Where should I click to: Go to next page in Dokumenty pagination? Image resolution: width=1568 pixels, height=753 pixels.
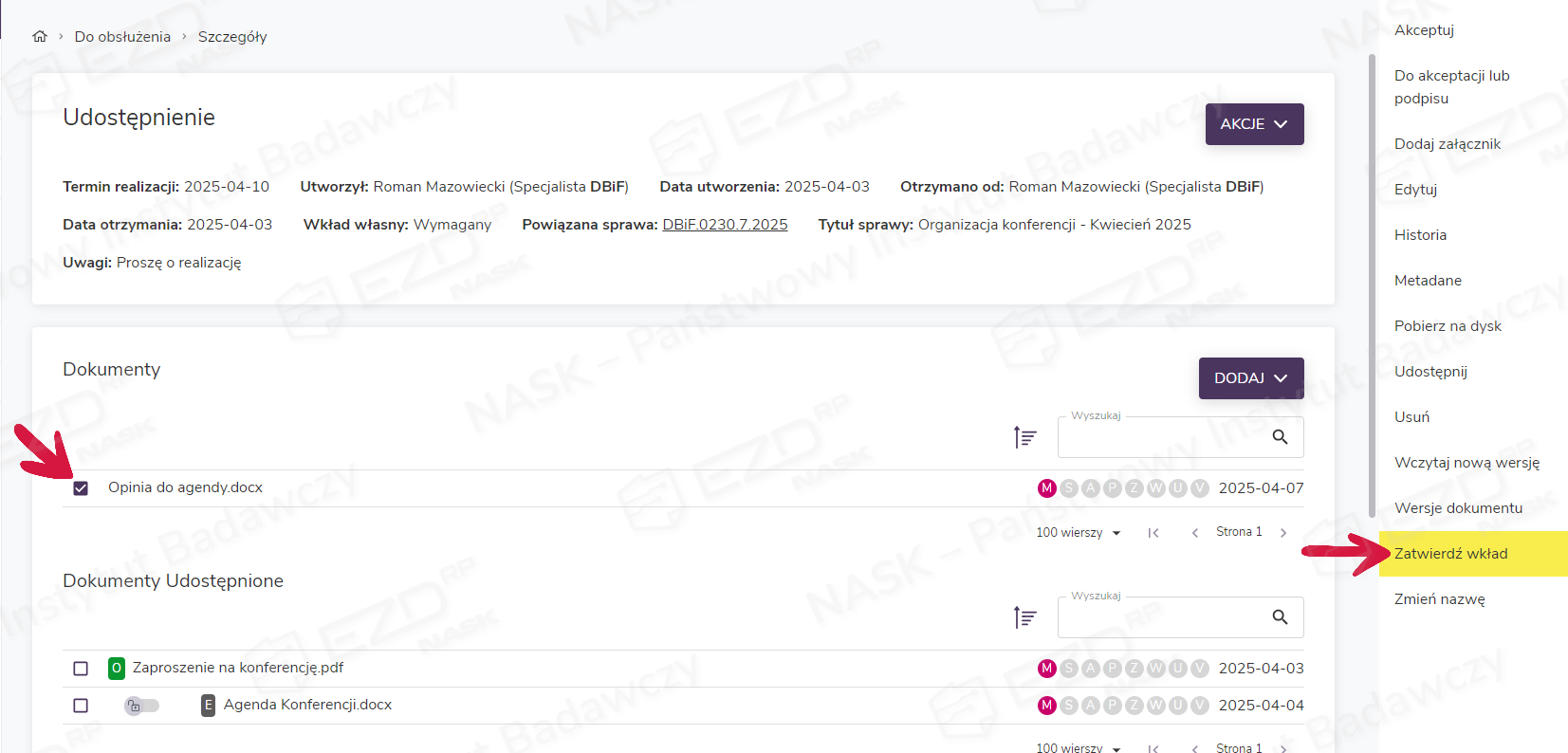(x=1283, y=533)
